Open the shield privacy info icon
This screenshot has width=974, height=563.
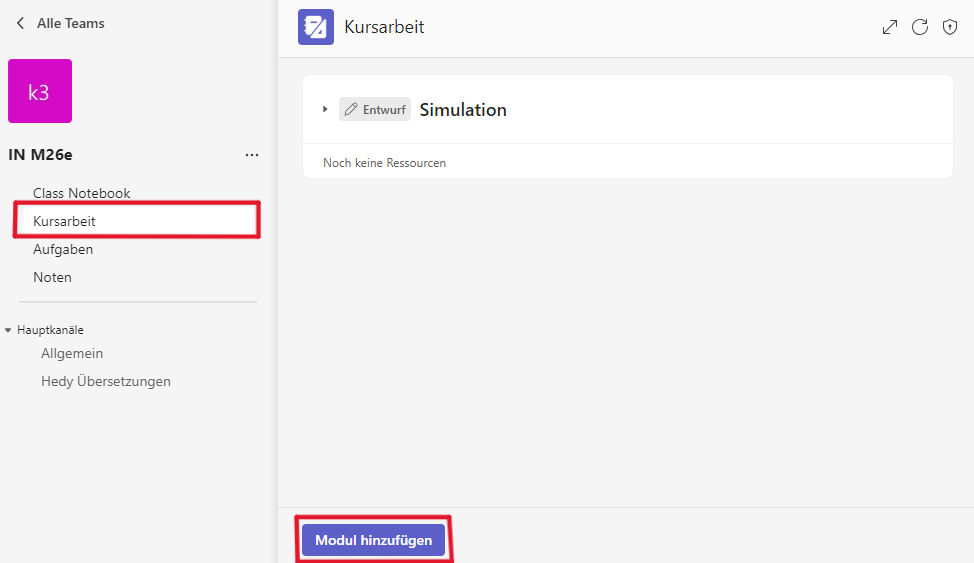(950, 27)
